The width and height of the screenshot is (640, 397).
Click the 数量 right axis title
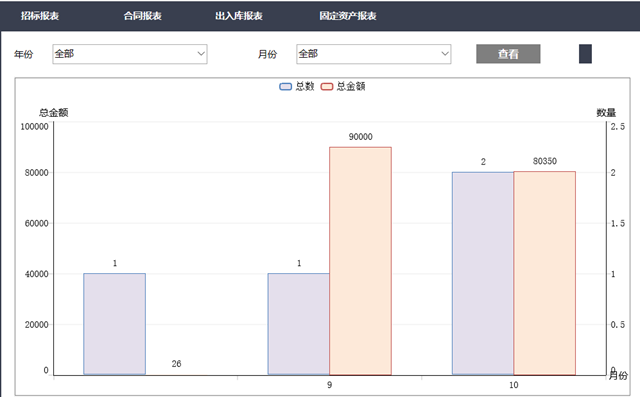tap(606, 113)
